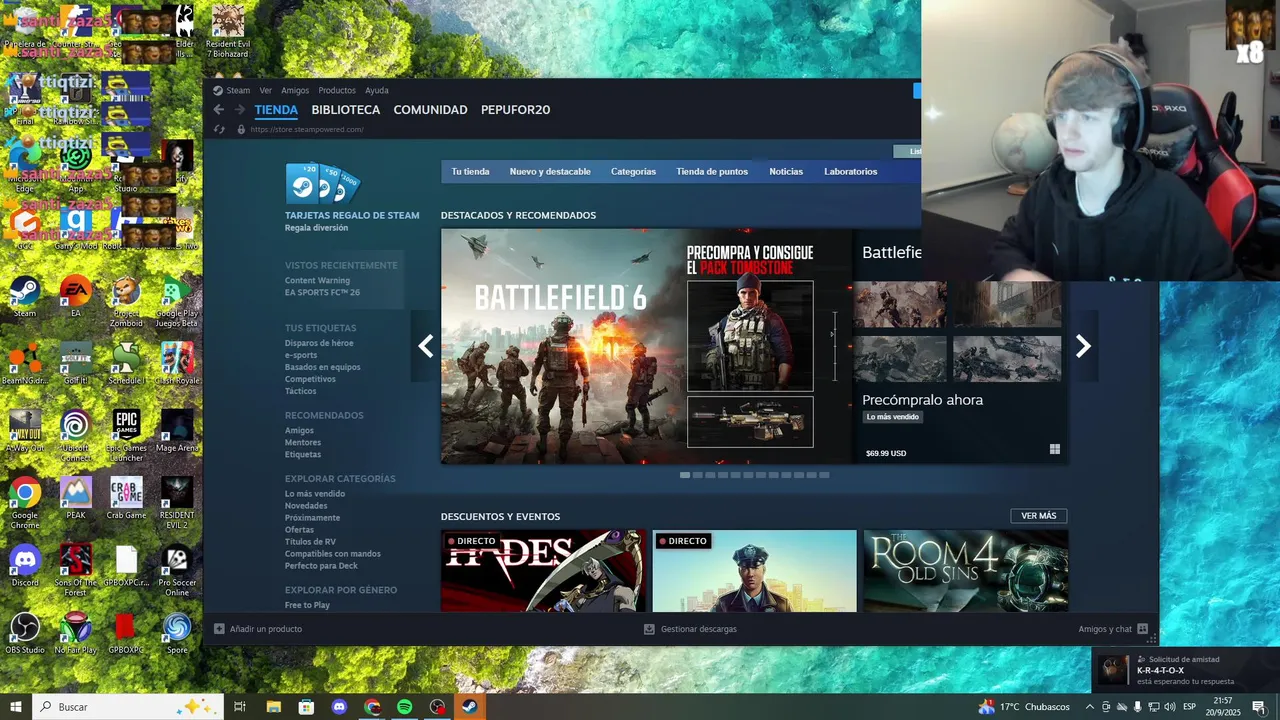Switch to the BIBLIOTECA tab
The width and height of the screenshot is (1280, 720).
pyautogui.click(x=346, y=110)
